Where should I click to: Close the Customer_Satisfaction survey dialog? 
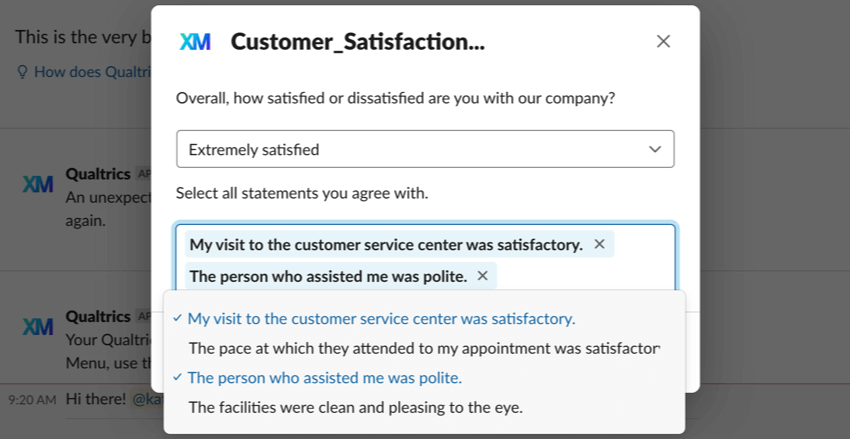(663, 41)
